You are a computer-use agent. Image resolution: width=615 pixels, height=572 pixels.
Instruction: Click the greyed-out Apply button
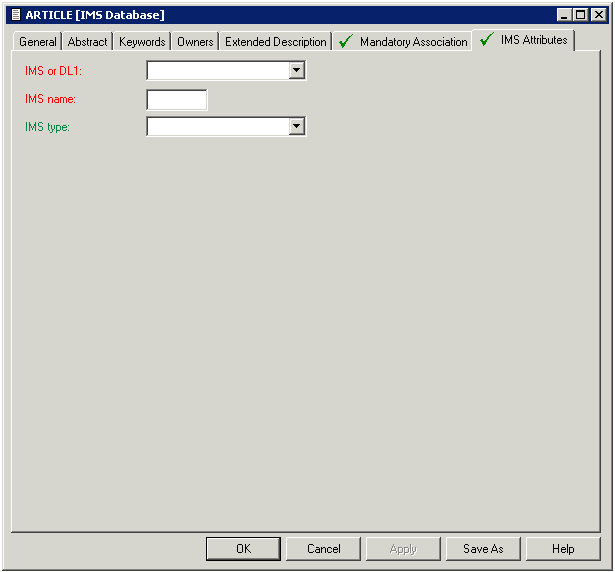(403, 549)
